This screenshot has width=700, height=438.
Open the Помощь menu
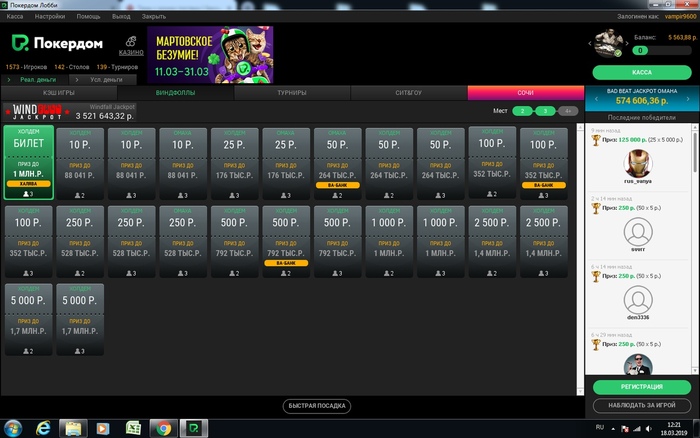click(88, 16)
